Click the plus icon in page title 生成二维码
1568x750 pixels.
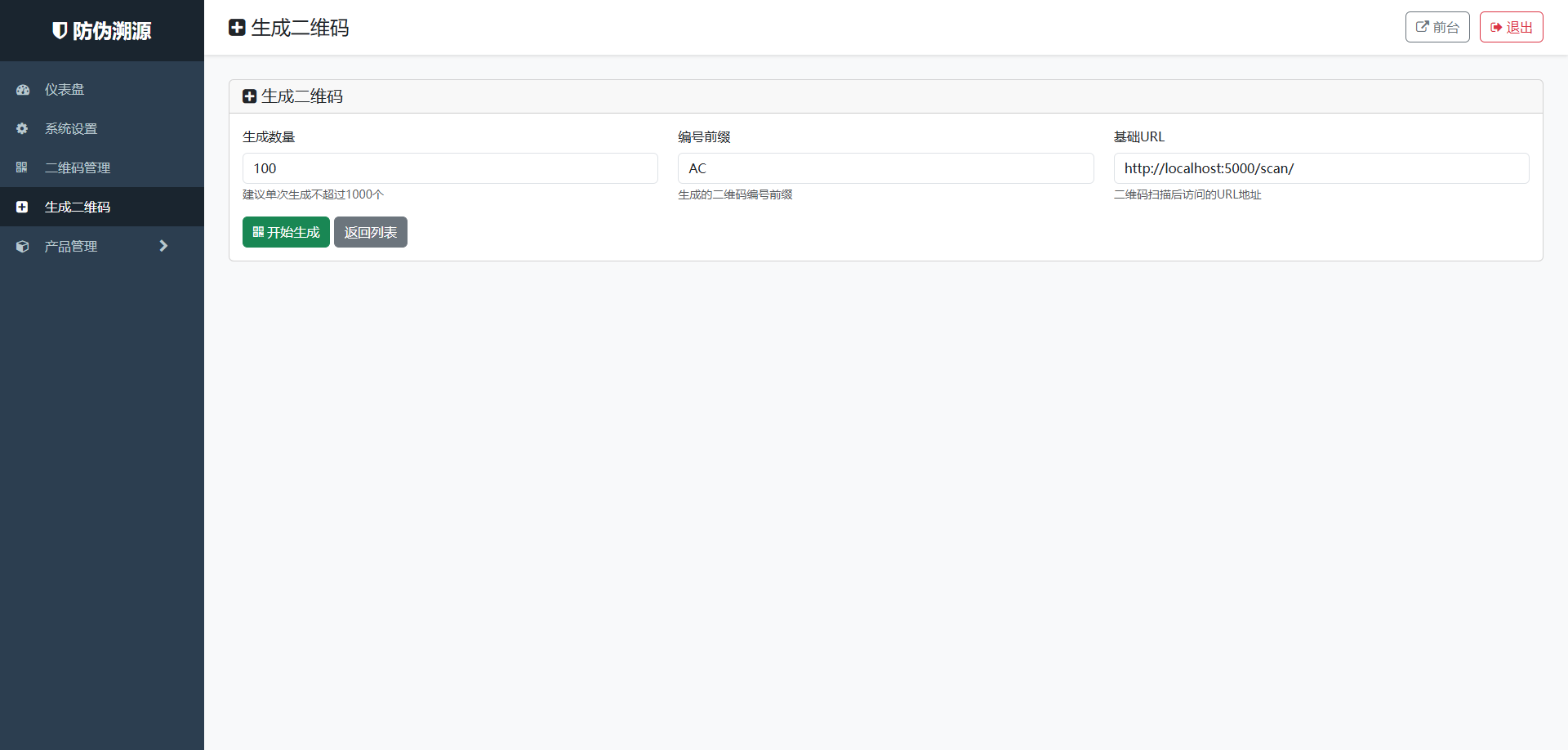coord(237,28)
